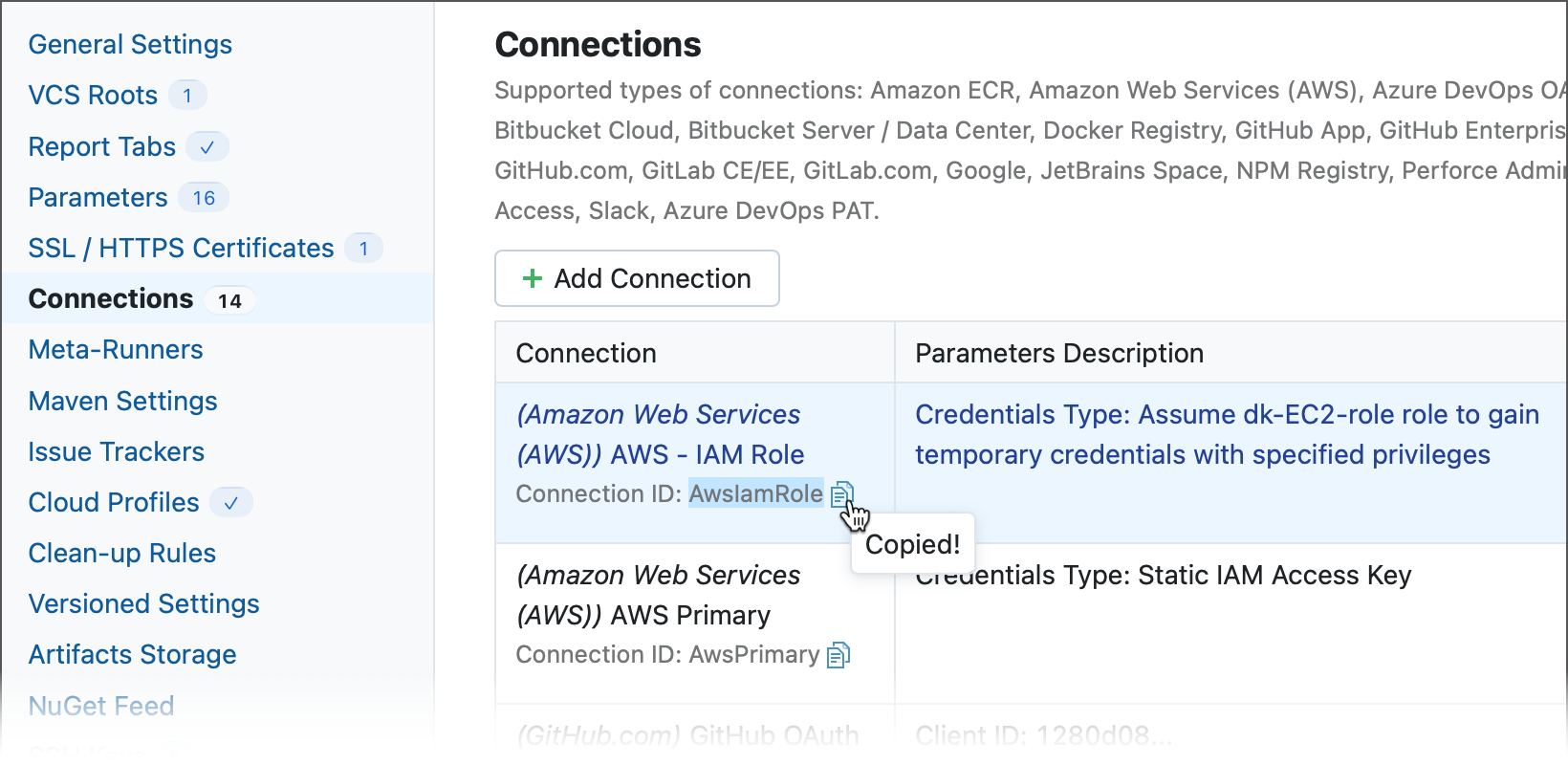Open the NuGet Feed page

pos(100,706)
